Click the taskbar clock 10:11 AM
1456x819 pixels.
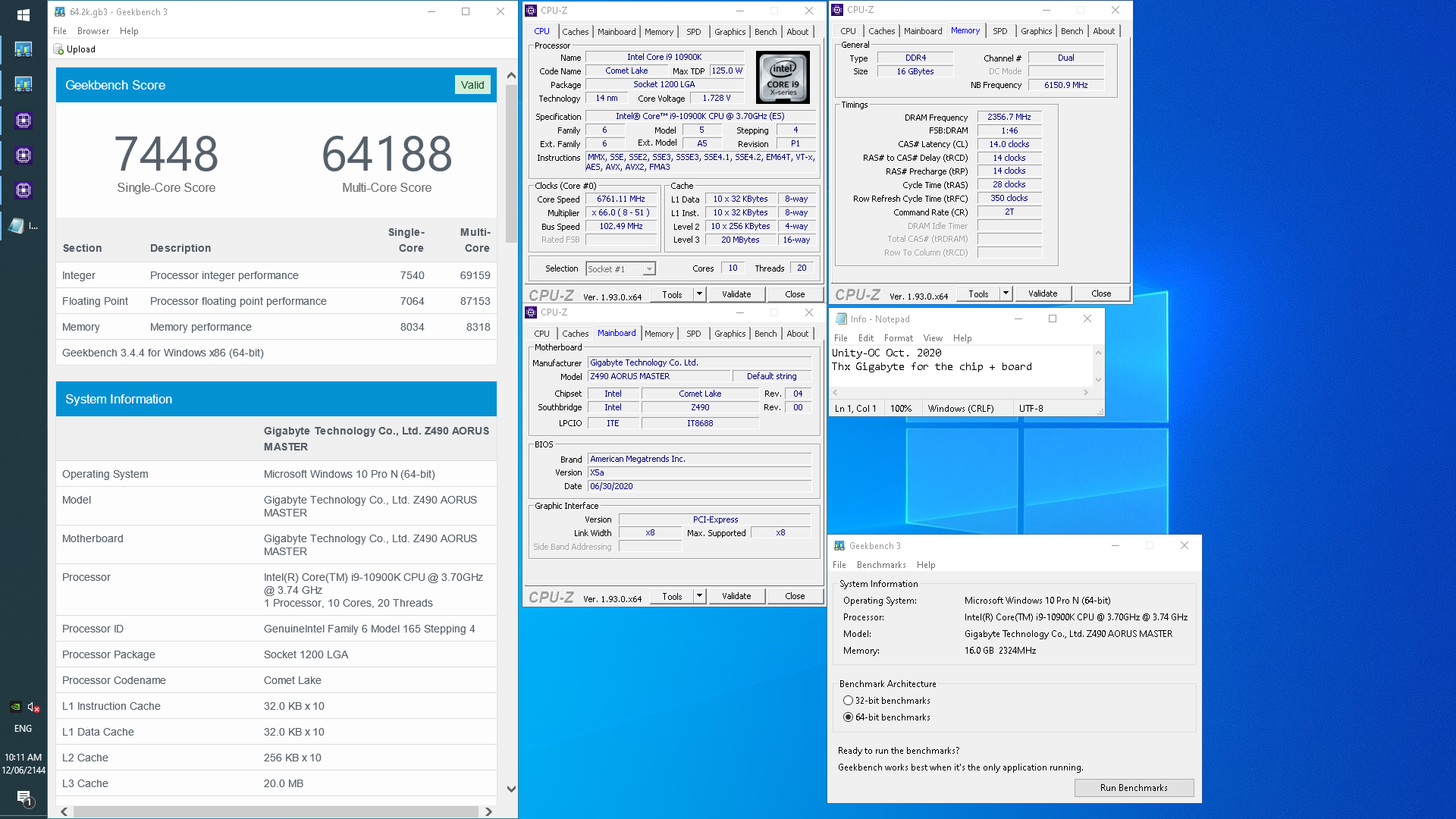(24, 757)
